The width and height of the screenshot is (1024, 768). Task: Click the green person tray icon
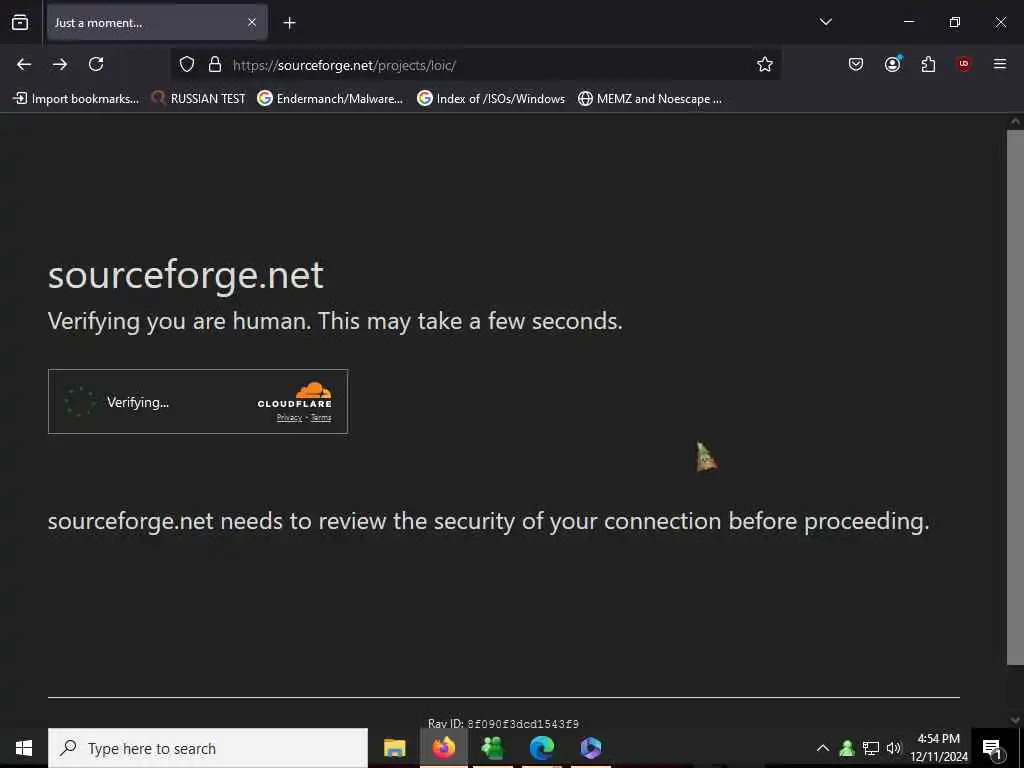(x=847, y=748)
